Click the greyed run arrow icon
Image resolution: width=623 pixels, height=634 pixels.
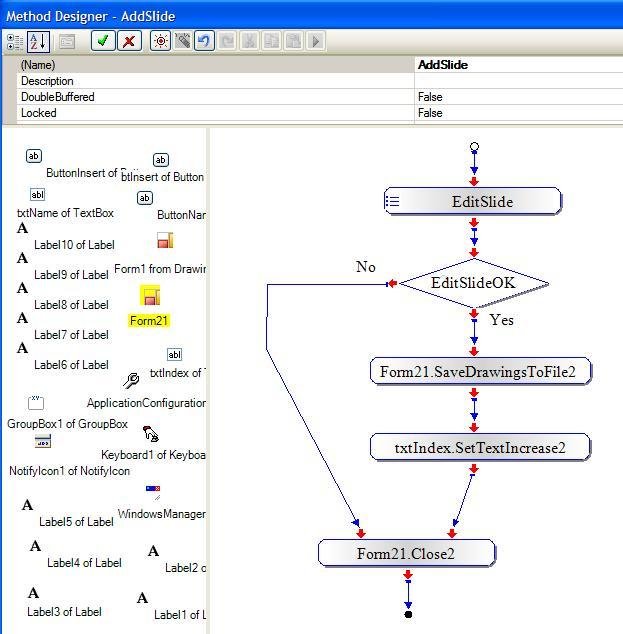pyautogui.click(x=316, y=41)
